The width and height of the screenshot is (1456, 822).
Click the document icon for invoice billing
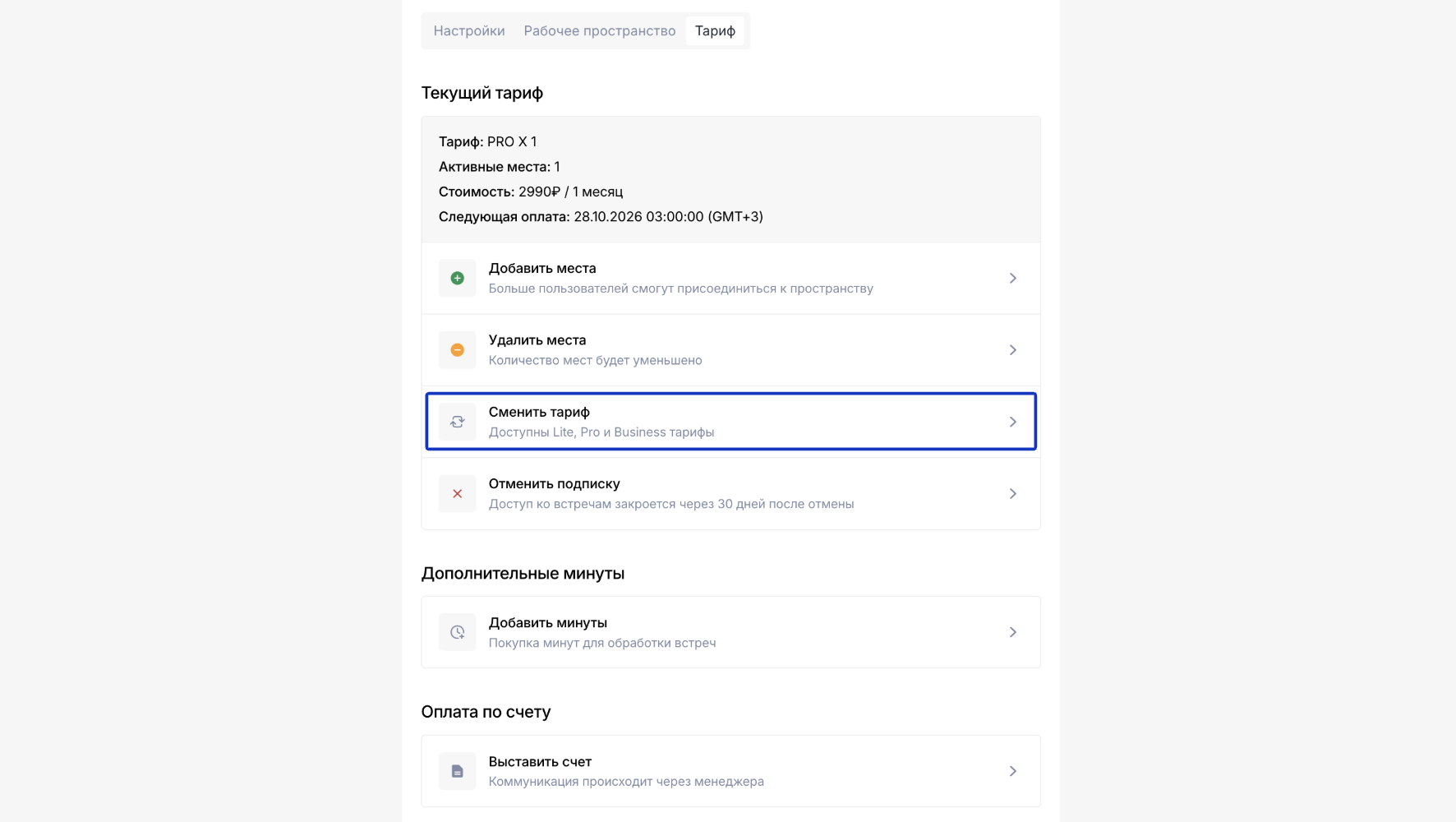pos(458,771)
